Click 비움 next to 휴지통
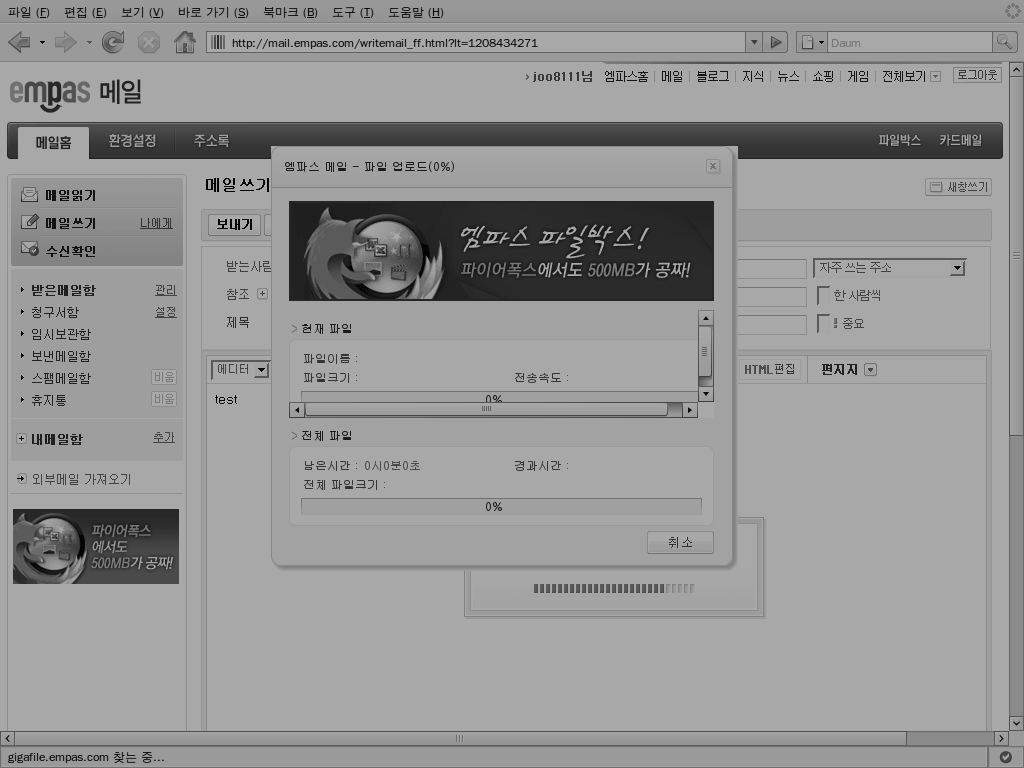This screenshot has width=1024, height=768. click(164, 399)
